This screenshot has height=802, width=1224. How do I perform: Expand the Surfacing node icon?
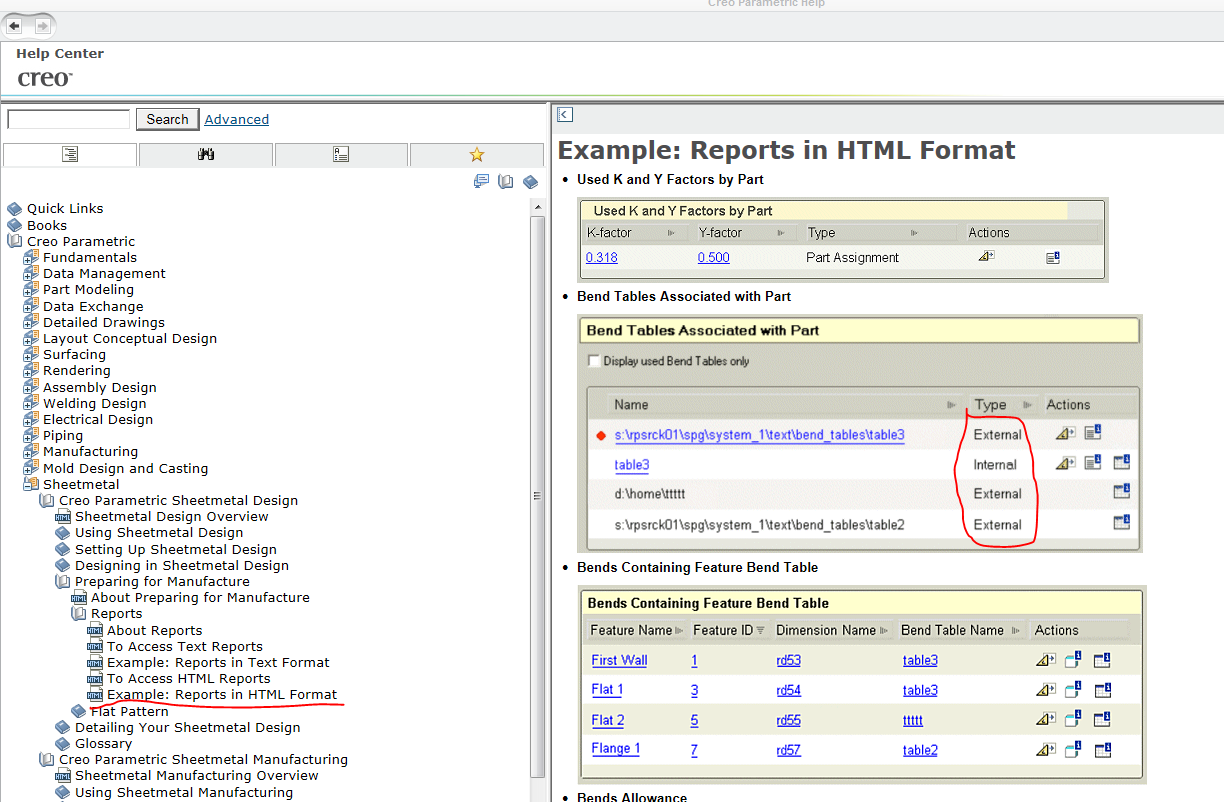(31, 354)
